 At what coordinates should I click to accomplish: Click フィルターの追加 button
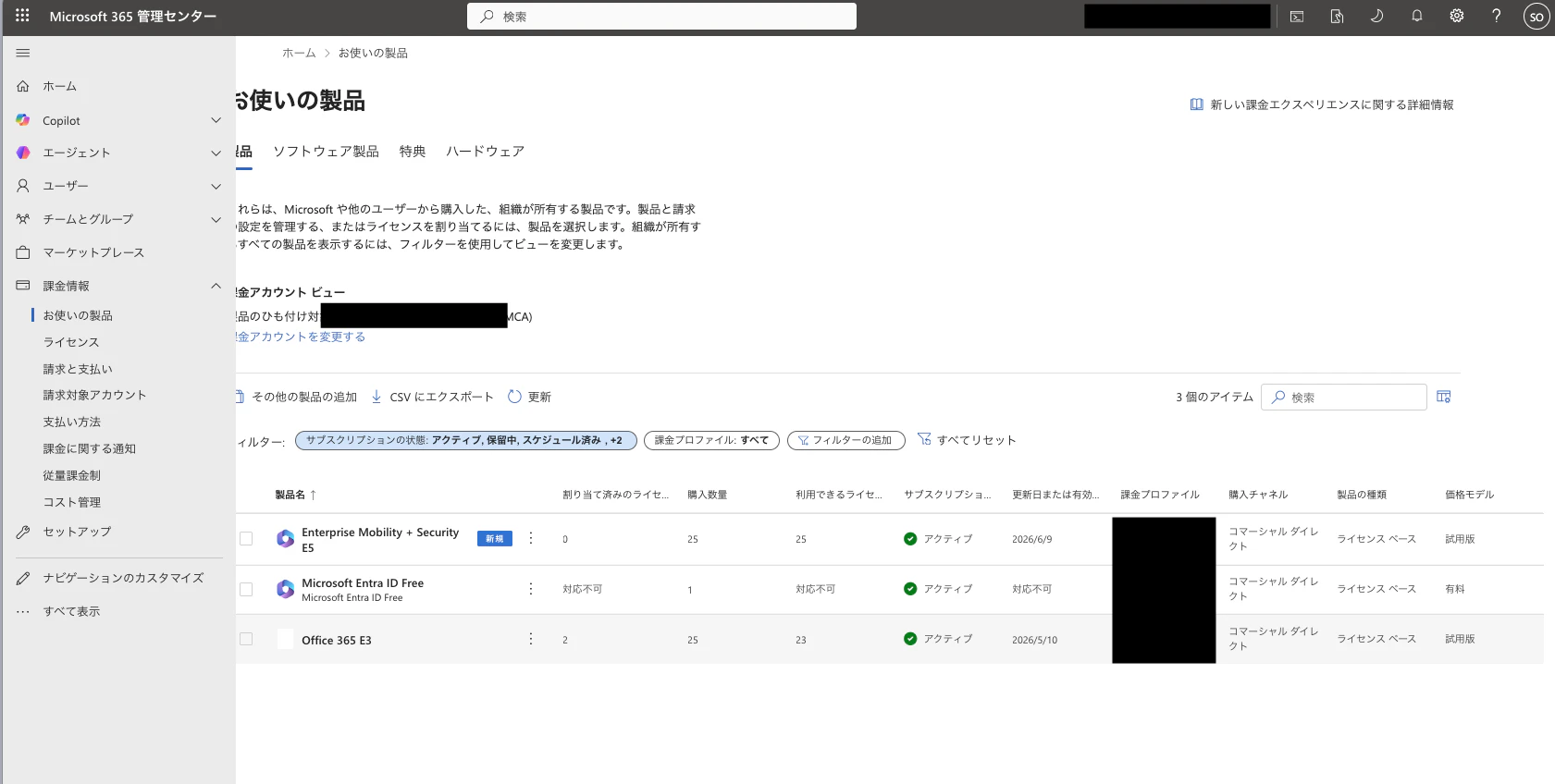845,440
